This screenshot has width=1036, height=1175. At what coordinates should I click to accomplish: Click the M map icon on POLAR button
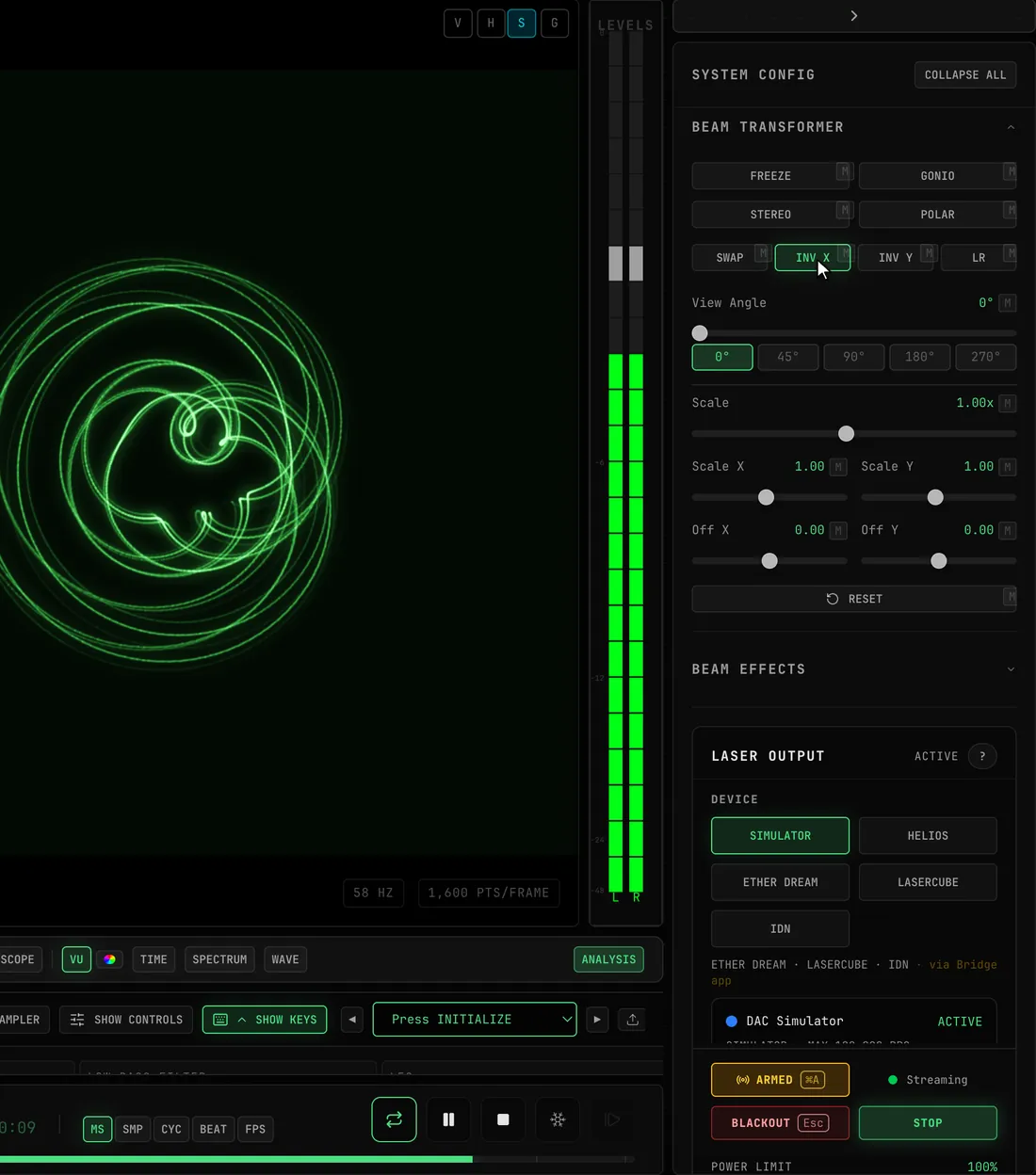tap(1011, 210)
